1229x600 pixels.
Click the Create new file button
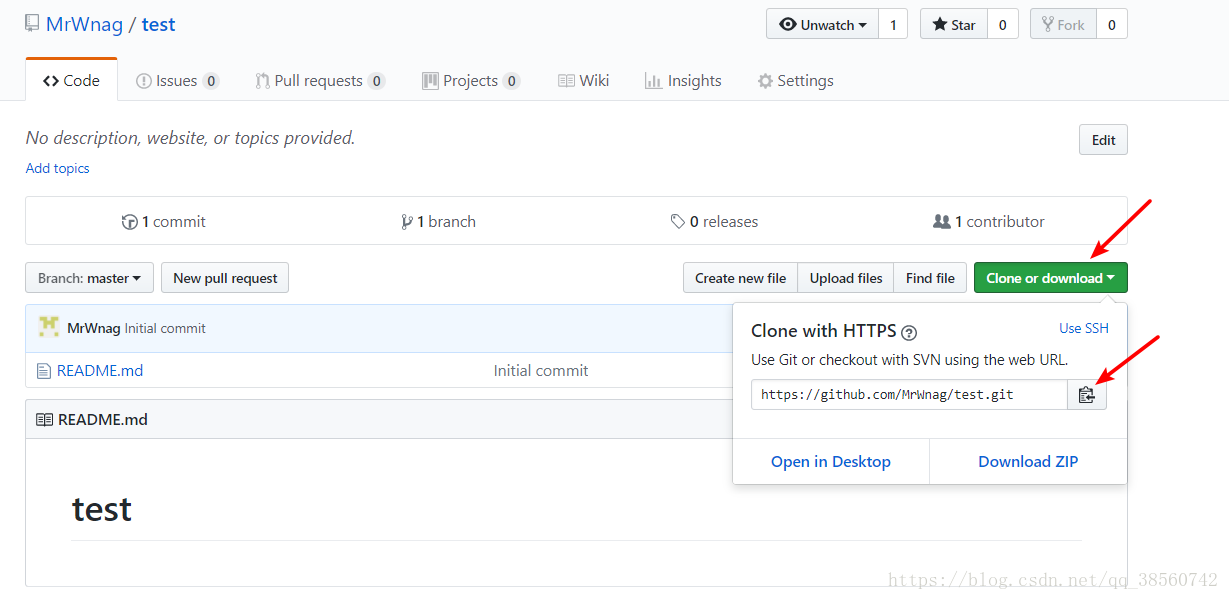coord(740,278)
